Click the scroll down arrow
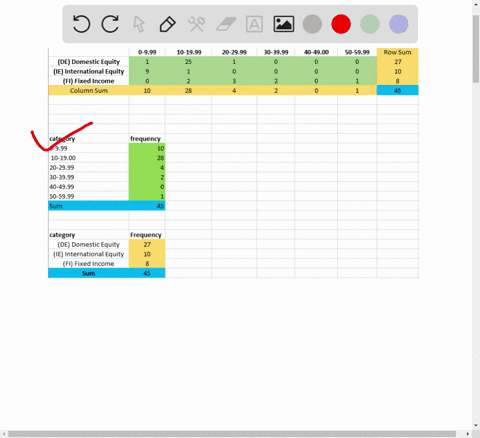Screen dimensions: 480x438 coord(476,426)
